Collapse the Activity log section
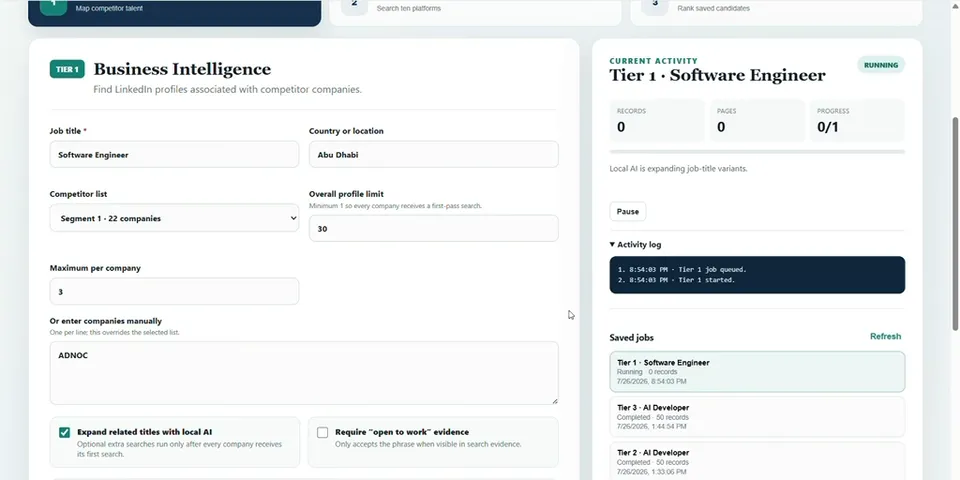This screenshot has width=960, height=480. click(636, 244)
